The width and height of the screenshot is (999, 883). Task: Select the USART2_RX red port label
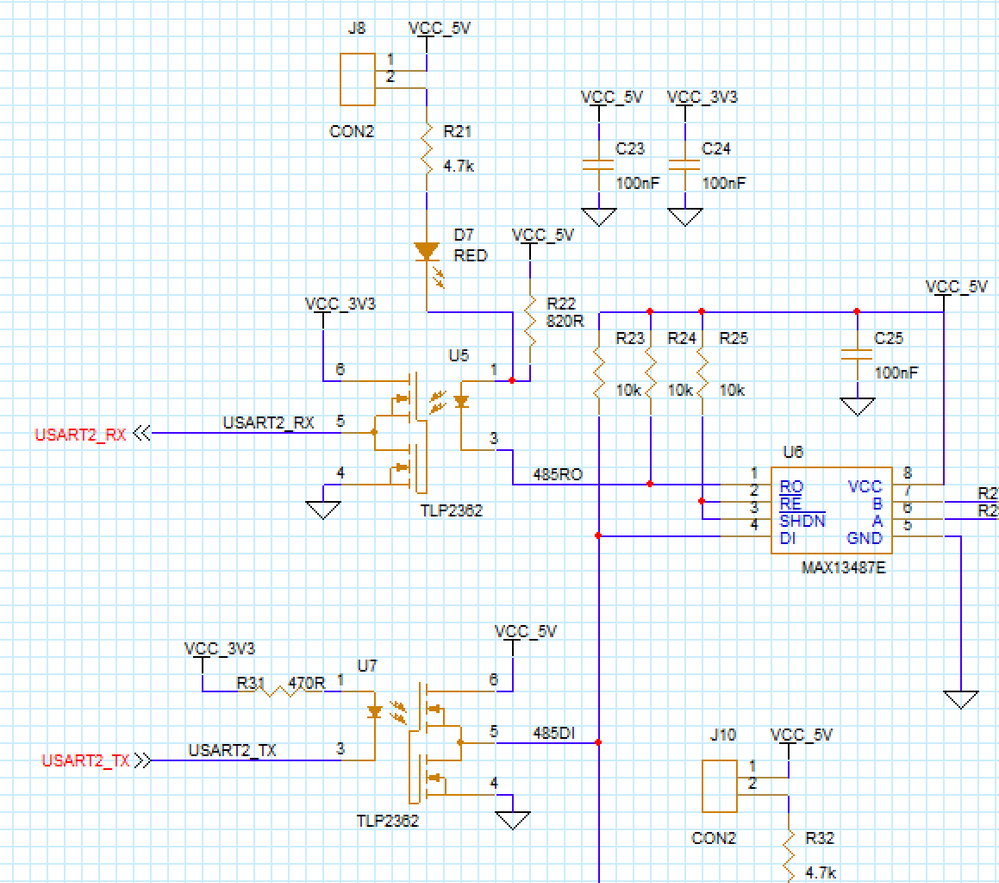pyautogui.click(x=80, y=435)
